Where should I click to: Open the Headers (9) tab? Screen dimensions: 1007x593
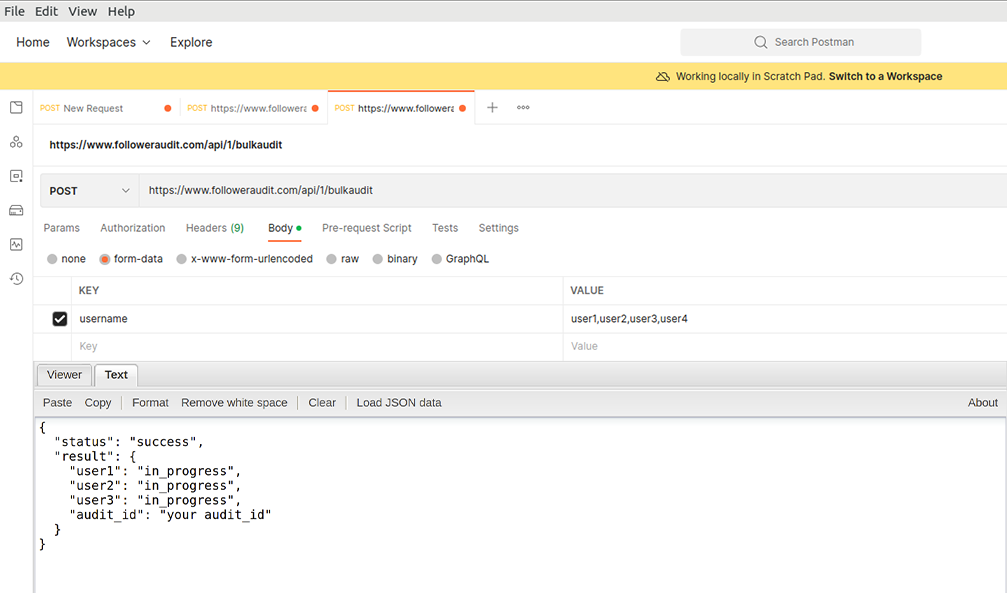[x=215, y=228]
